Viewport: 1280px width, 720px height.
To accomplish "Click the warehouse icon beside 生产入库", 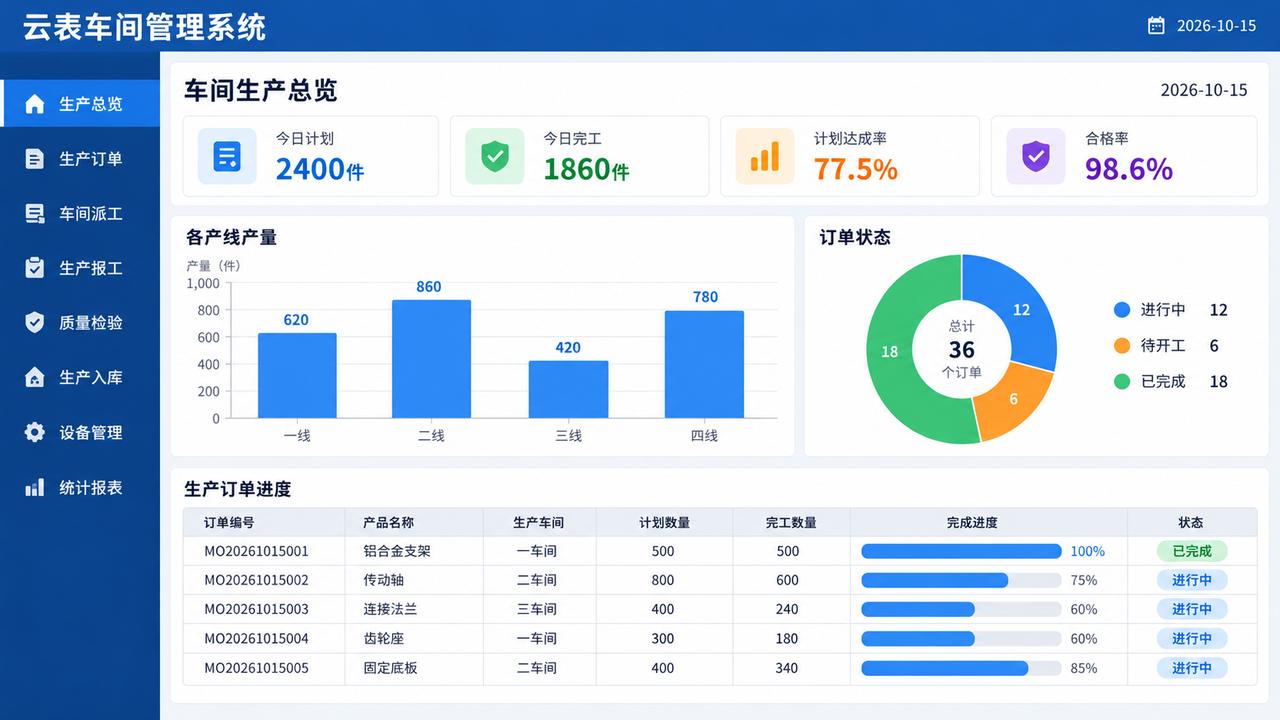I will point(35,377).
